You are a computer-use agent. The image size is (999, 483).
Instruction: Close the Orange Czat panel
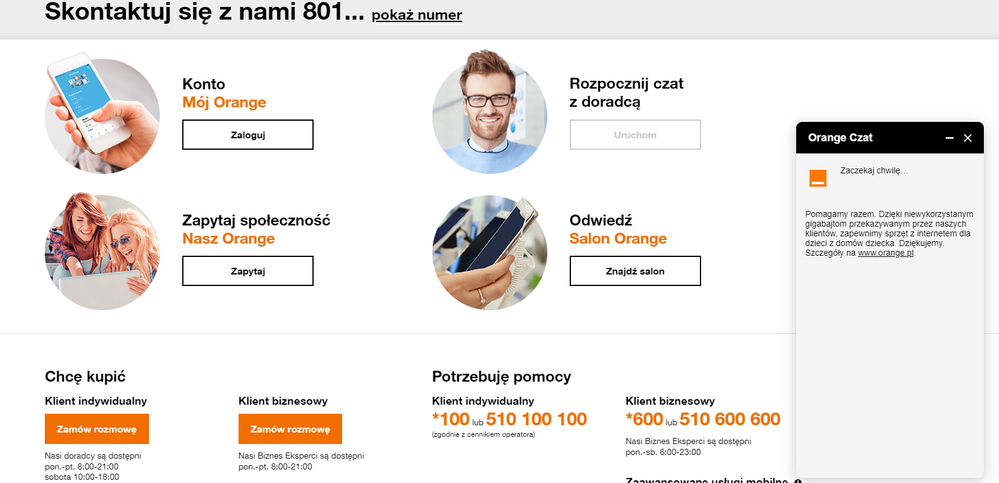pos(968,138)
